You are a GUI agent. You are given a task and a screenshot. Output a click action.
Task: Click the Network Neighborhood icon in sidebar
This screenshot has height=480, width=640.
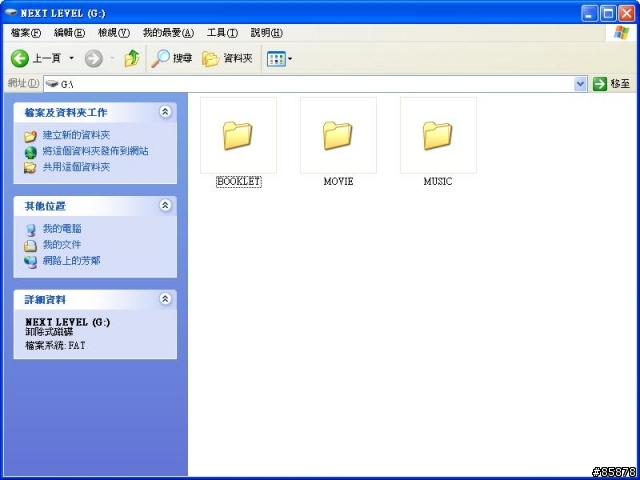pos(31,262)
